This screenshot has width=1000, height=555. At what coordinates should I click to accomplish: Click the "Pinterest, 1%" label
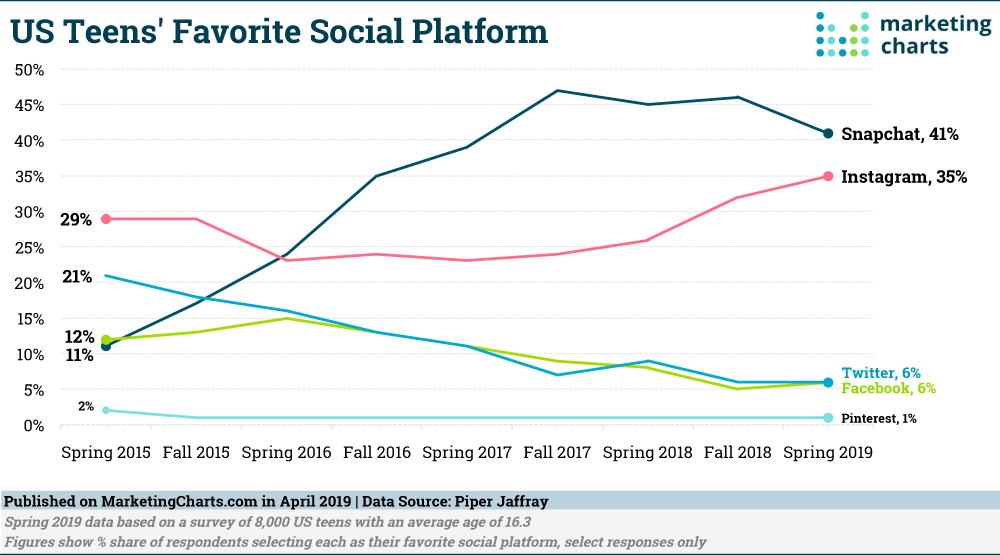879,418
